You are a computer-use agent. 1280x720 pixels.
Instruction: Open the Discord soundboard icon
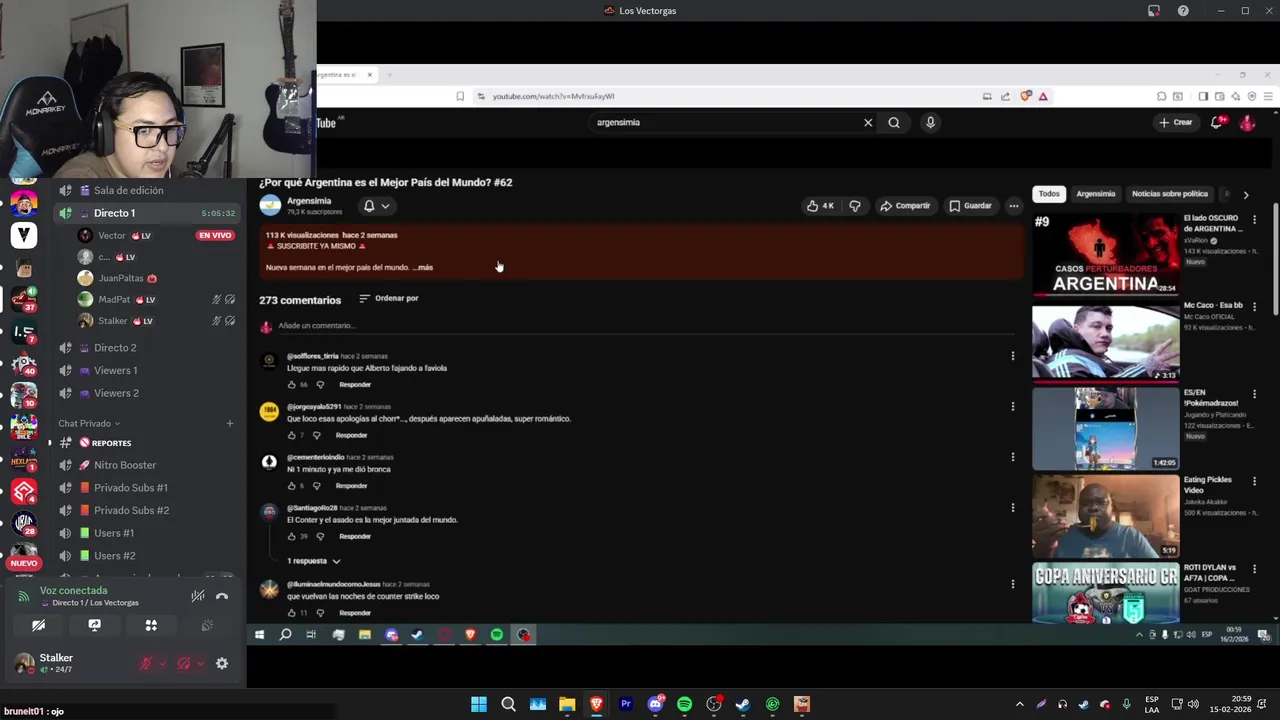207,625
